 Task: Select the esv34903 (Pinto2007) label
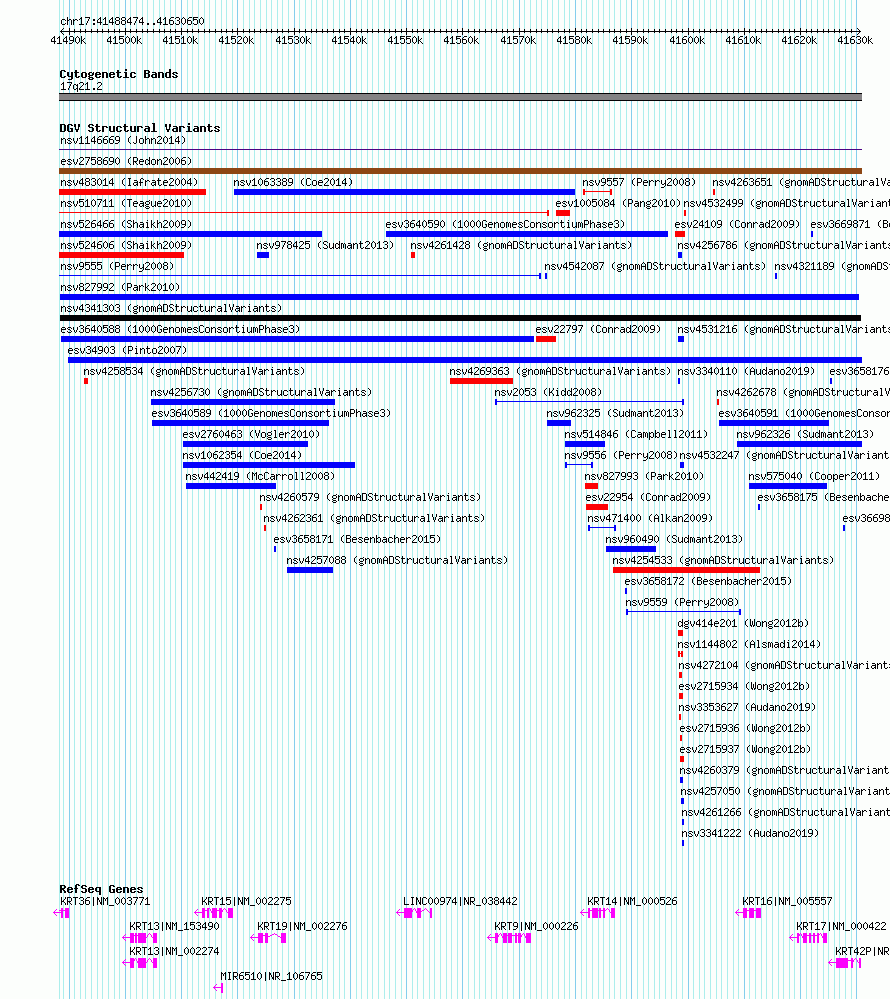[x=127, y=350]
